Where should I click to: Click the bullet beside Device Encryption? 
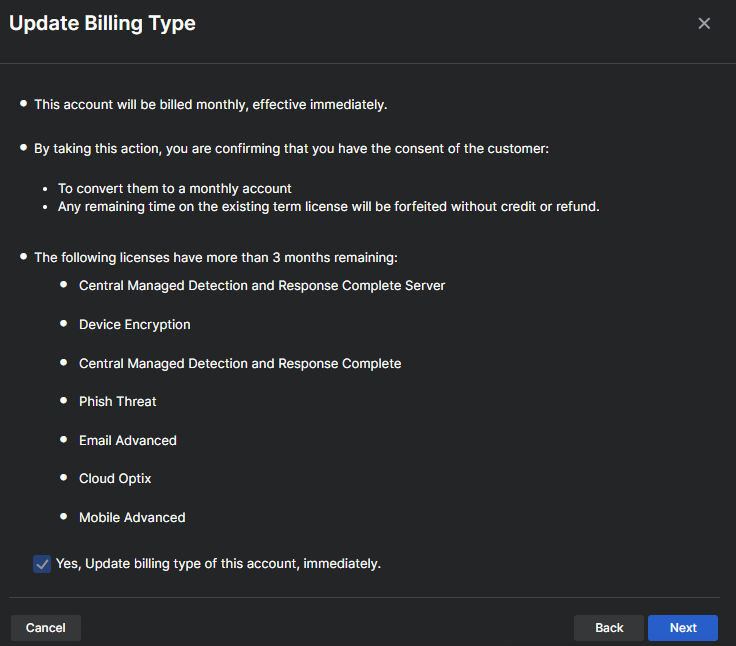coord(63,324)
